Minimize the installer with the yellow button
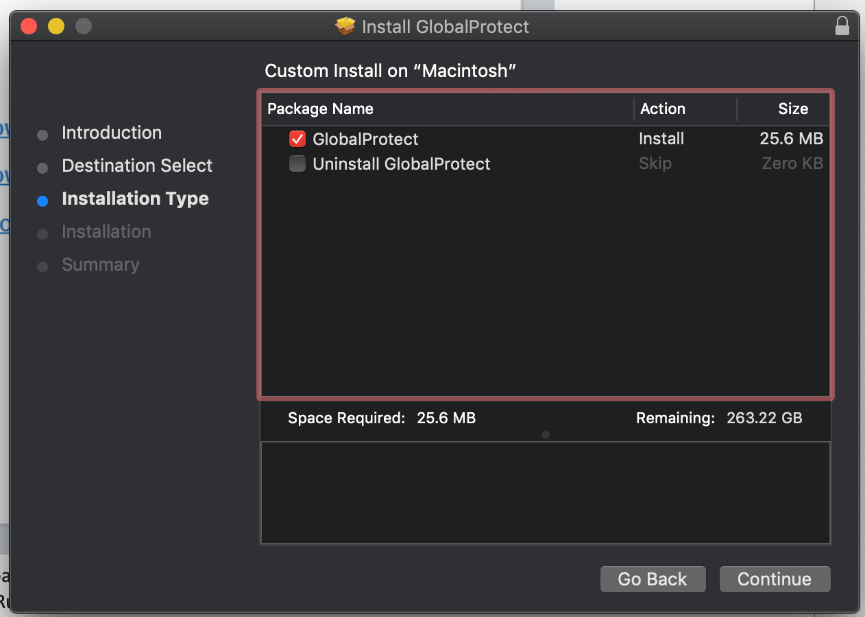The image size is (865, 617). (x=56, y=26)
